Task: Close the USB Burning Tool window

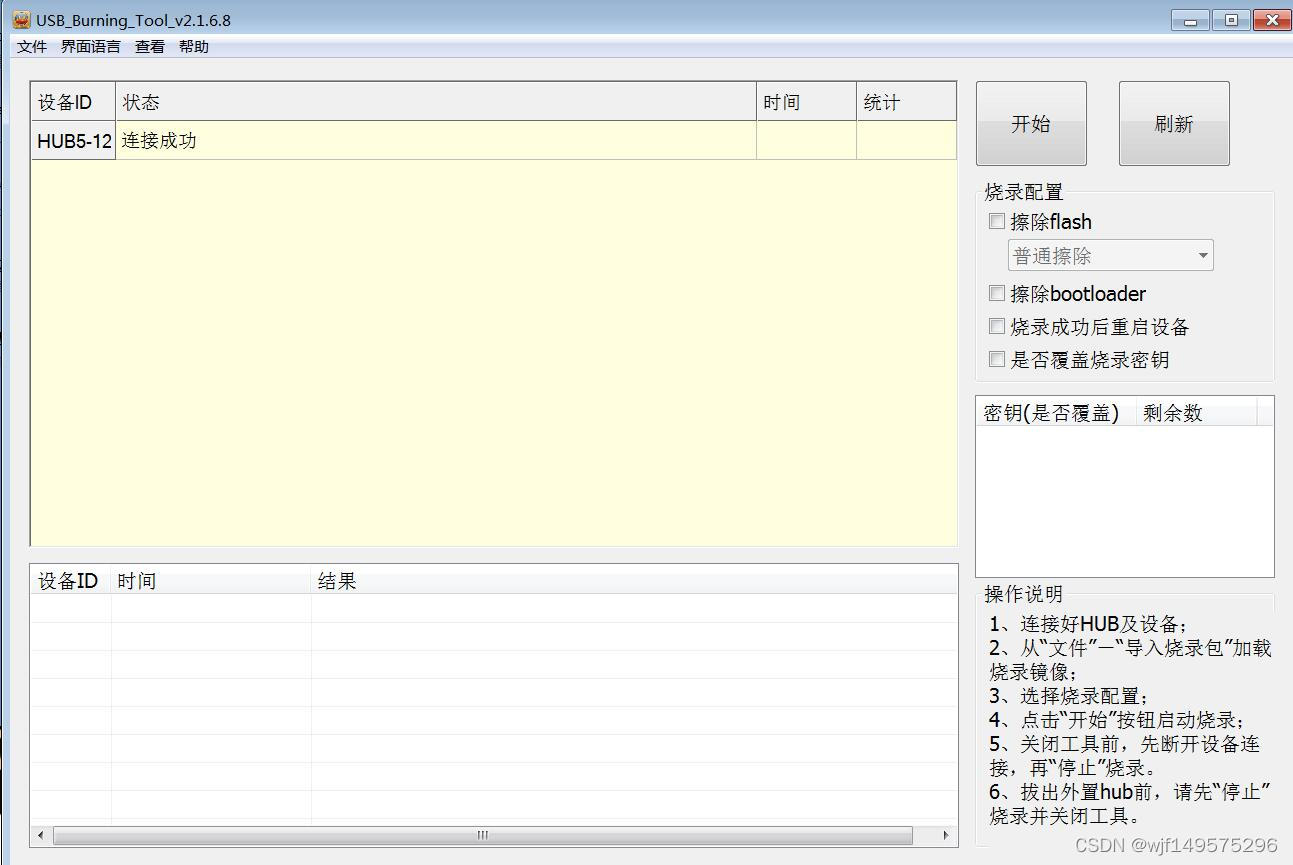Action: point(1272,20)
